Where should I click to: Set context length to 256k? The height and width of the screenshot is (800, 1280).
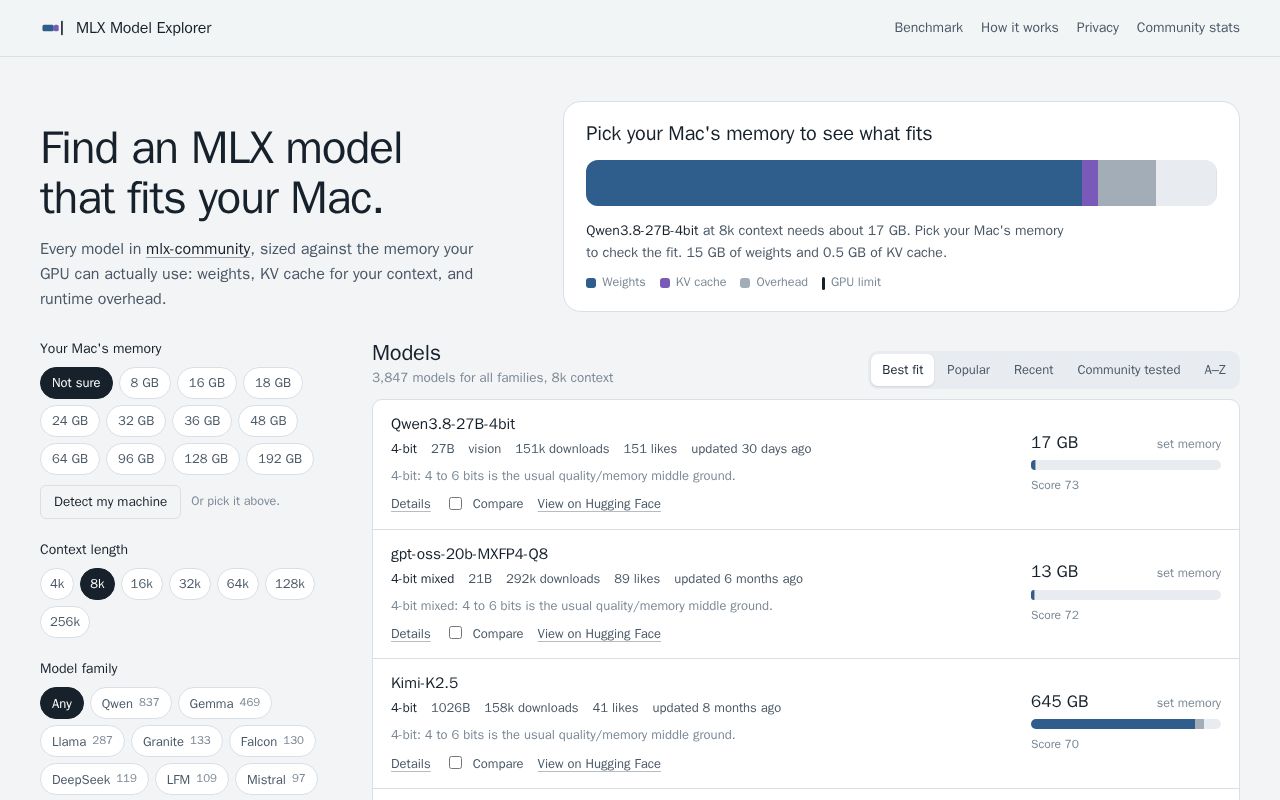tap(65, 622)
